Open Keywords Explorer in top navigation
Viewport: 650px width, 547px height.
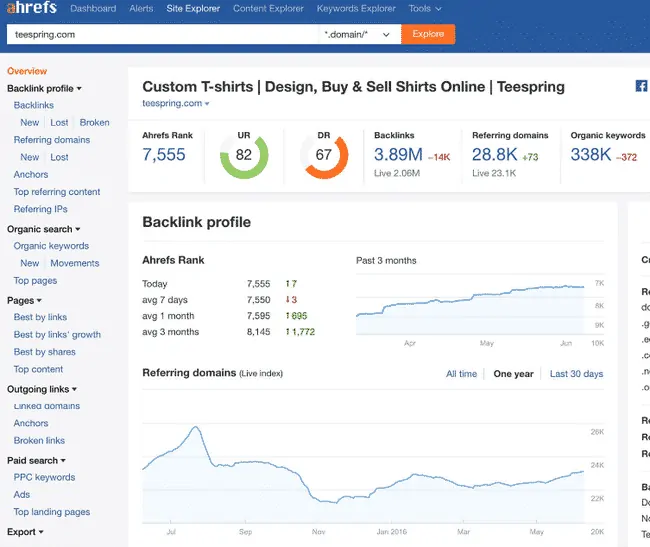pyautogui.click(x=356, y=9)
